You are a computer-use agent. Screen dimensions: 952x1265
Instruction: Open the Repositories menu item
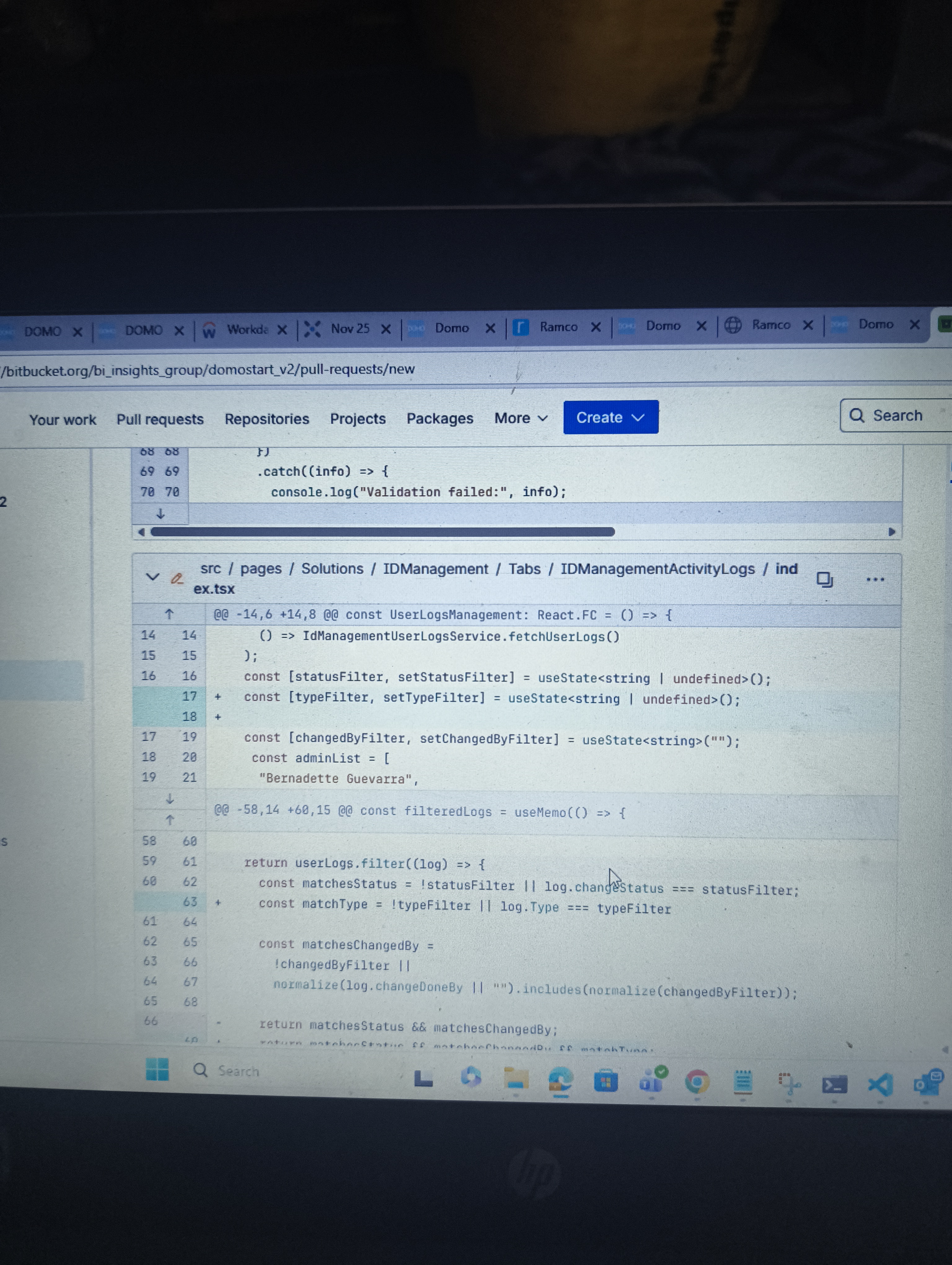pyautogui.click(x=267, y=419)
